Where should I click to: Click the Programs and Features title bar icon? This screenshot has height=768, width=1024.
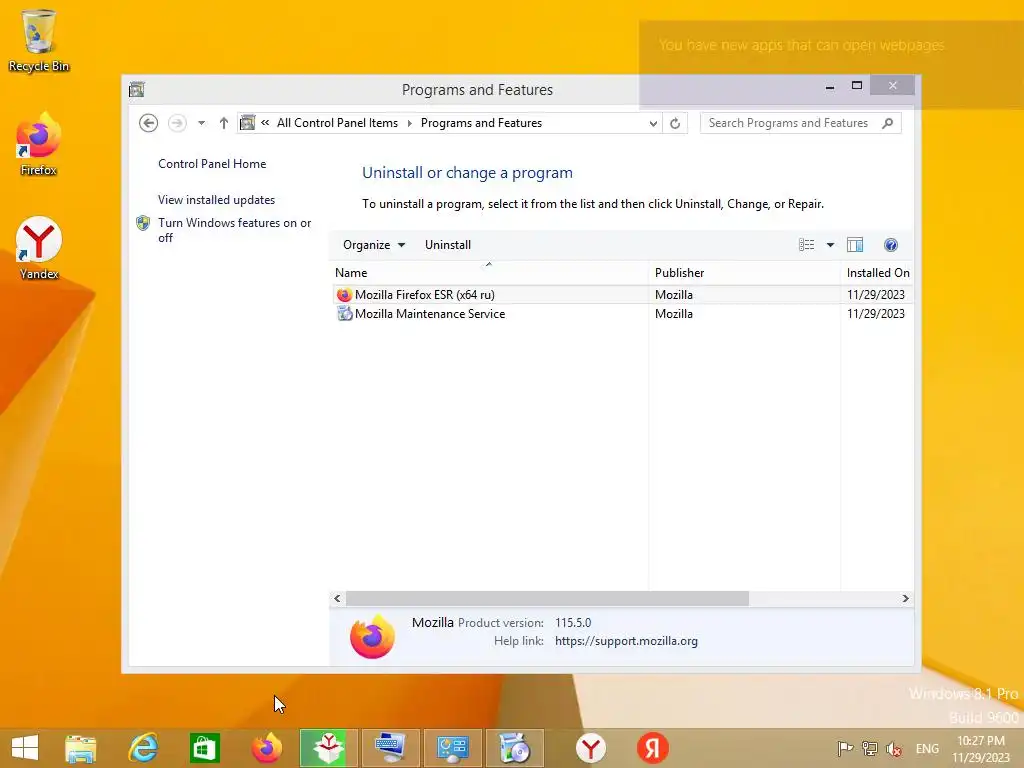coord(136,89)
